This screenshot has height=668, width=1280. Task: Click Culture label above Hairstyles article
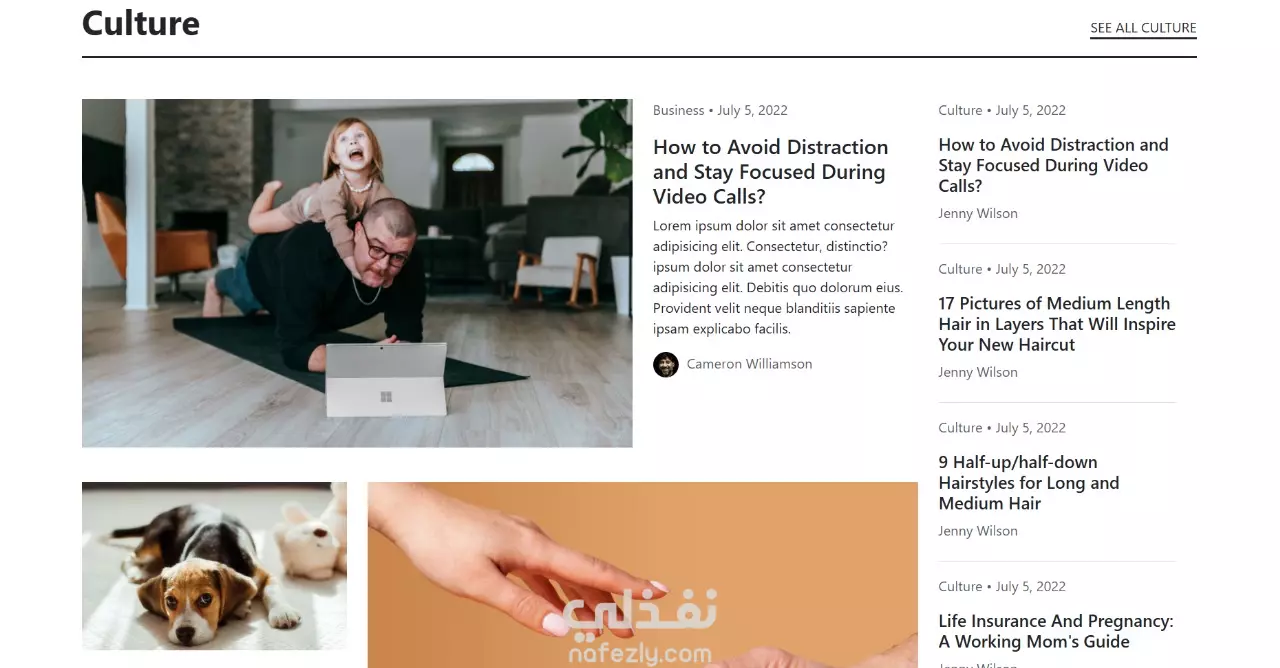[x=960, y=428]
